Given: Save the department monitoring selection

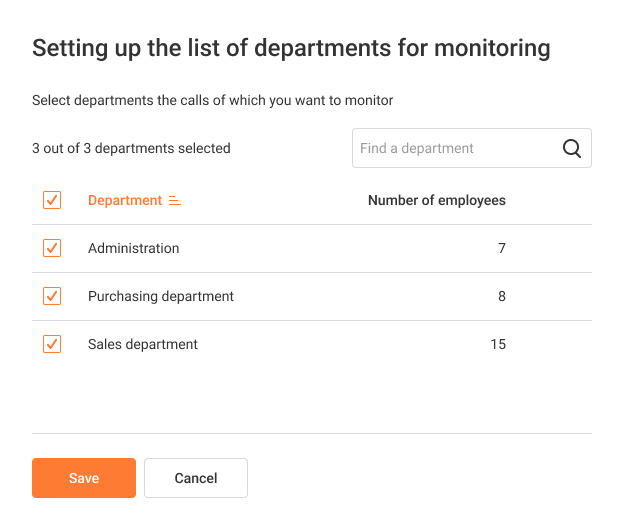Looking at the screenshot, I should (x=84, y=478).
